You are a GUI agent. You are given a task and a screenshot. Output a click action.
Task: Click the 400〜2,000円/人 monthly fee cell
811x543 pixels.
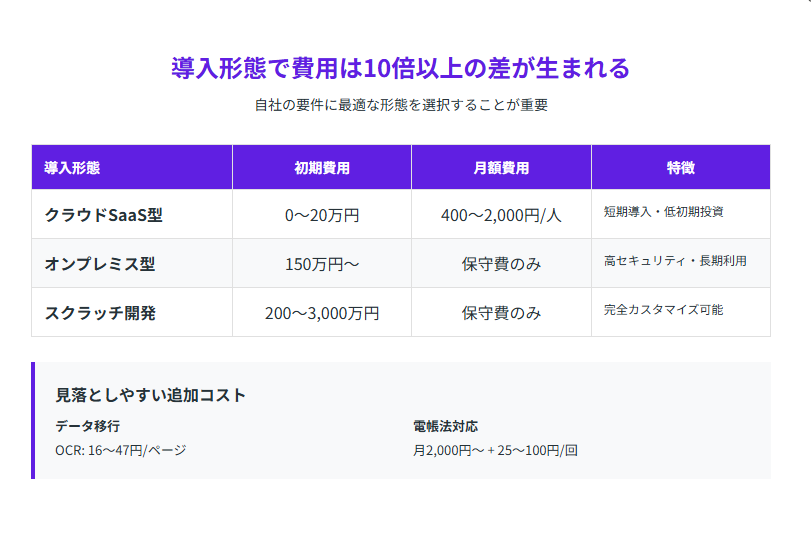click(x=501, y=215)
